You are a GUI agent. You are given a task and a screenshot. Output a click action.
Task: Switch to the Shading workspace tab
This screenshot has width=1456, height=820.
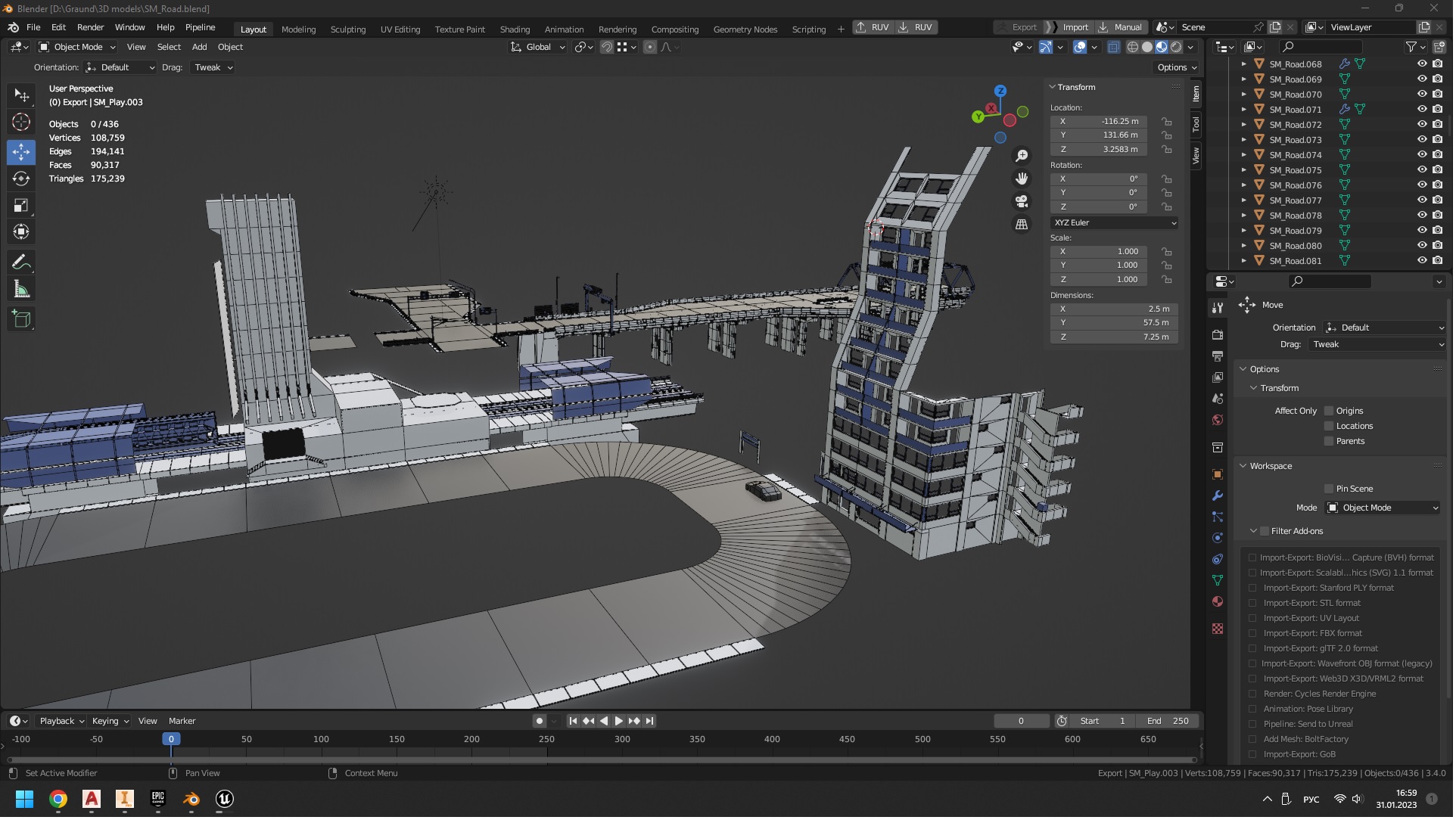tap(516, 29)
